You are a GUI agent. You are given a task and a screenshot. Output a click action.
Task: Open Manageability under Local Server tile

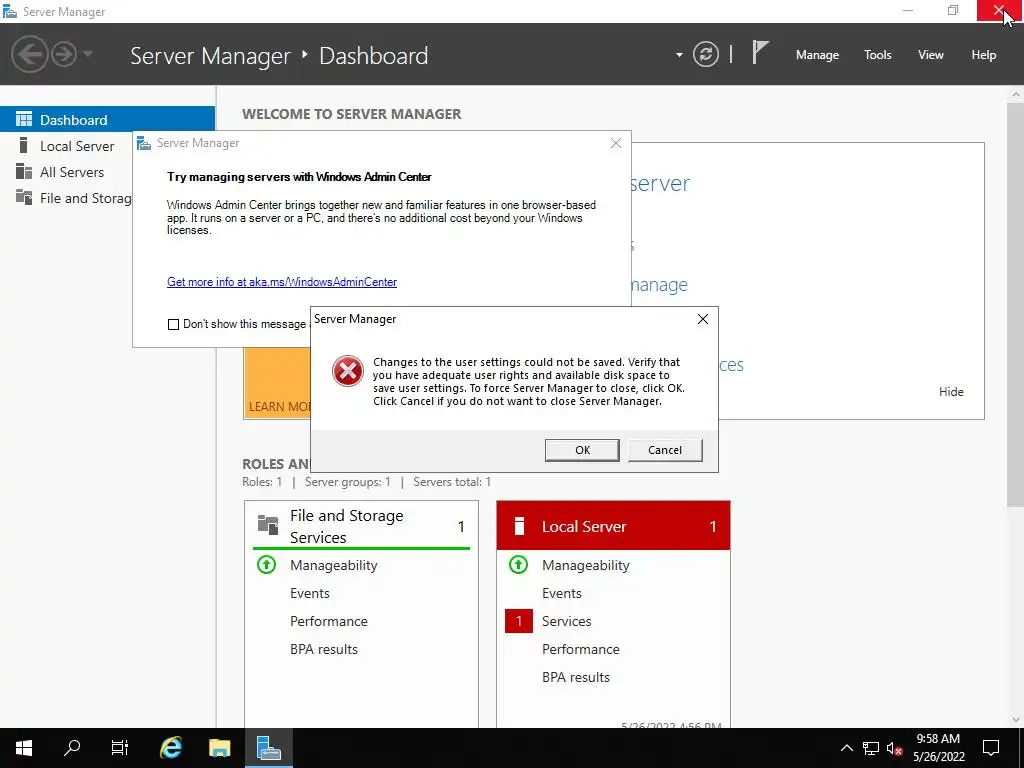coord(585,565)
